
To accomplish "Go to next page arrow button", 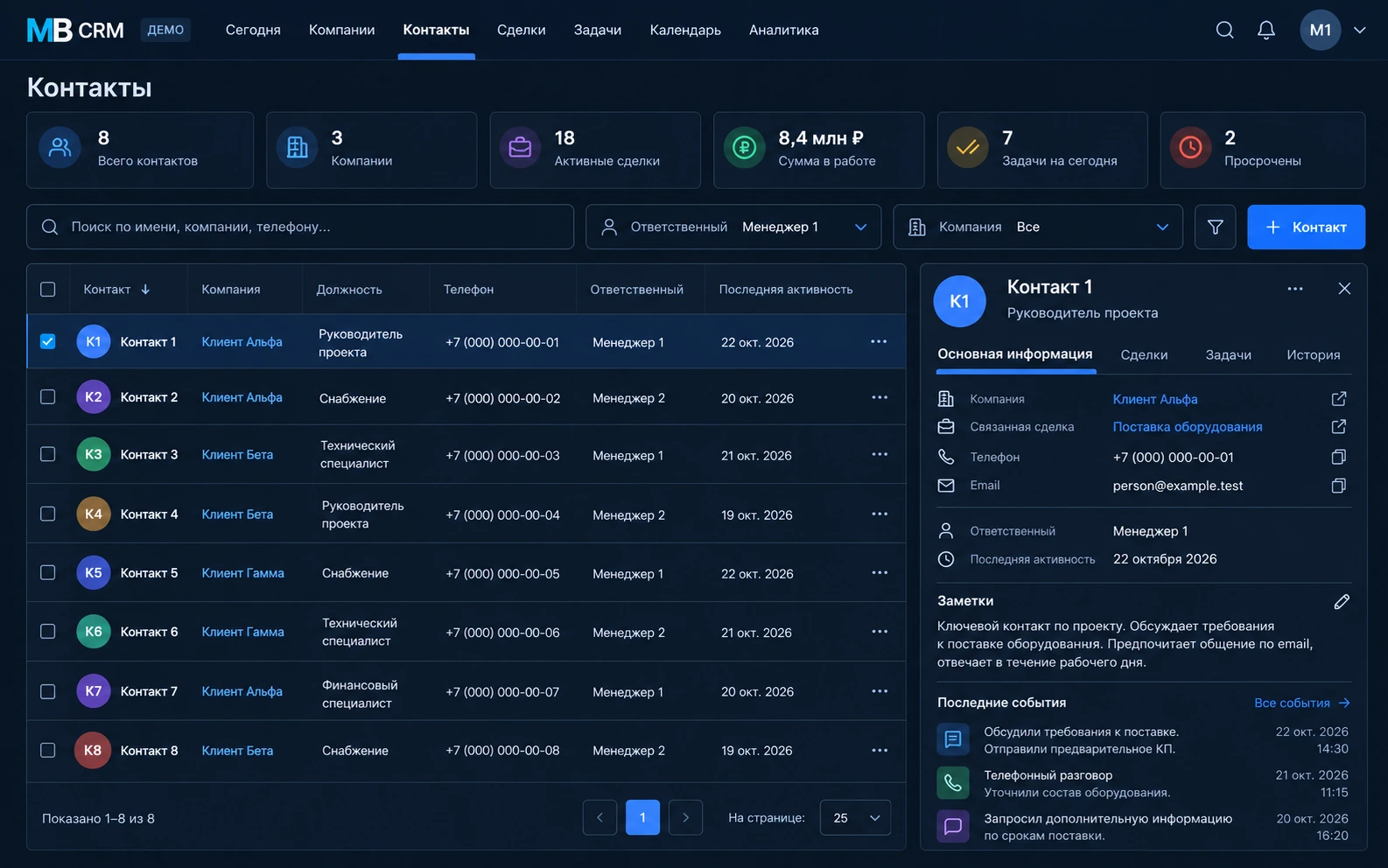I will coord(685,817).
